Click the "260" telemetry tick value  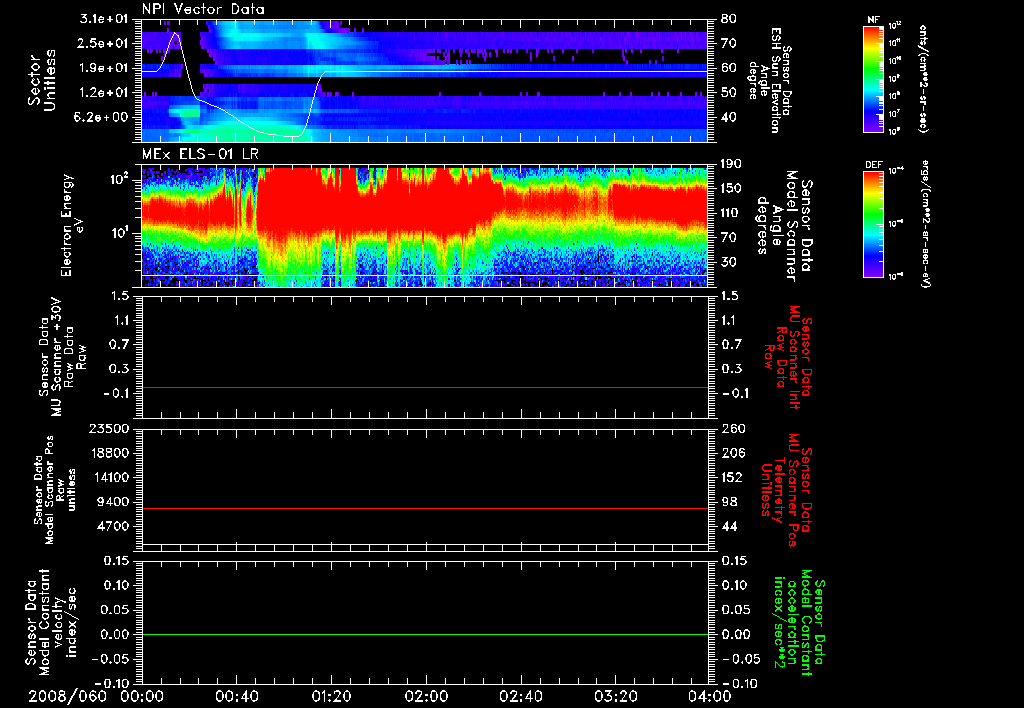[x=731, y=429]
